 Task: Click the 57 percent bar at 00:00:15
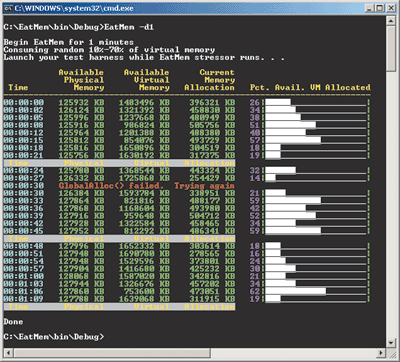(293, 140)
